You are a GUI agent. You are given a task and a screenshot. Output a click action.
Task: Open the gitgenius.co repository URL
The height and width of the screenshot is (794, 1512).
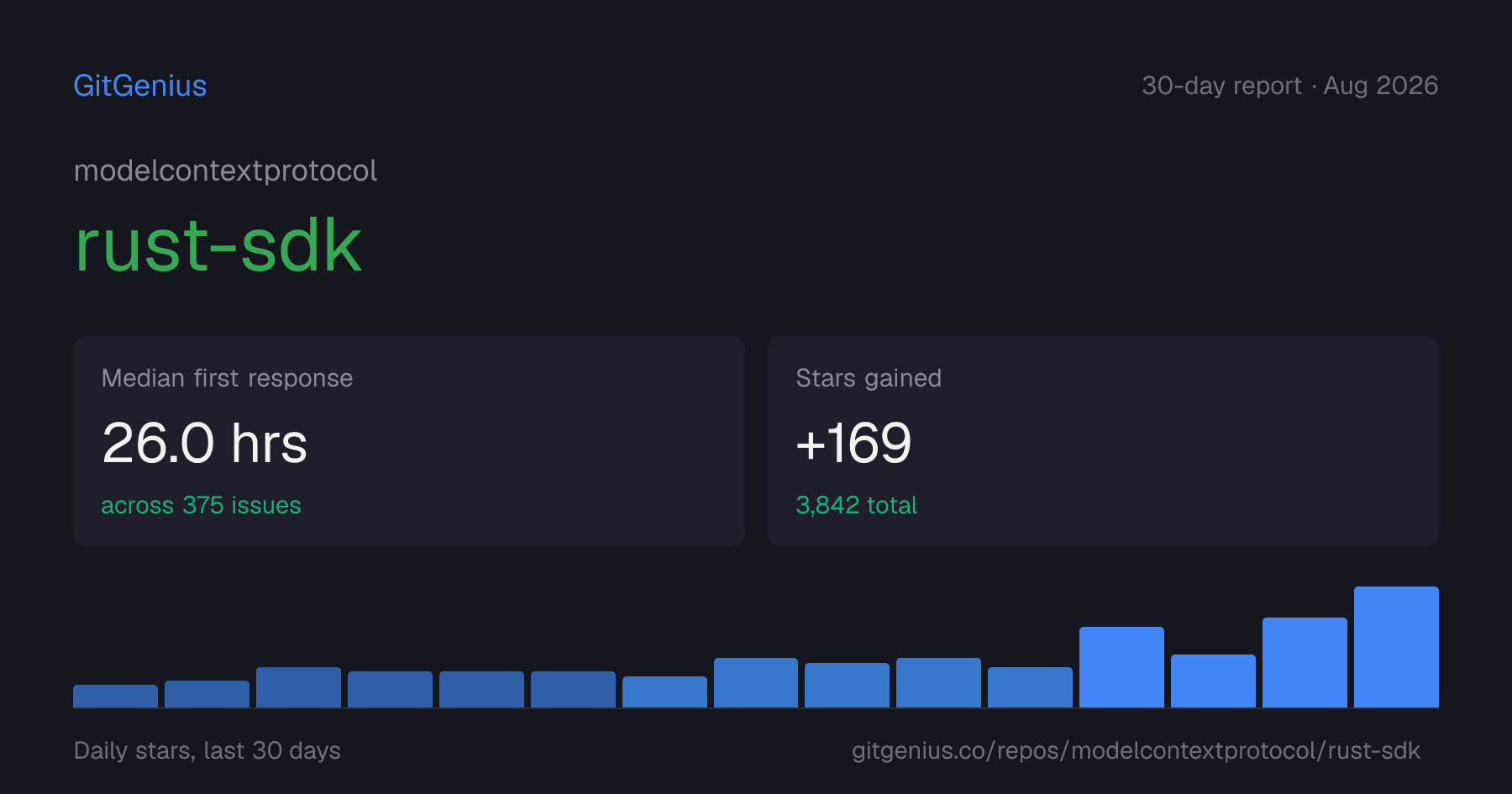[1136, 750]
